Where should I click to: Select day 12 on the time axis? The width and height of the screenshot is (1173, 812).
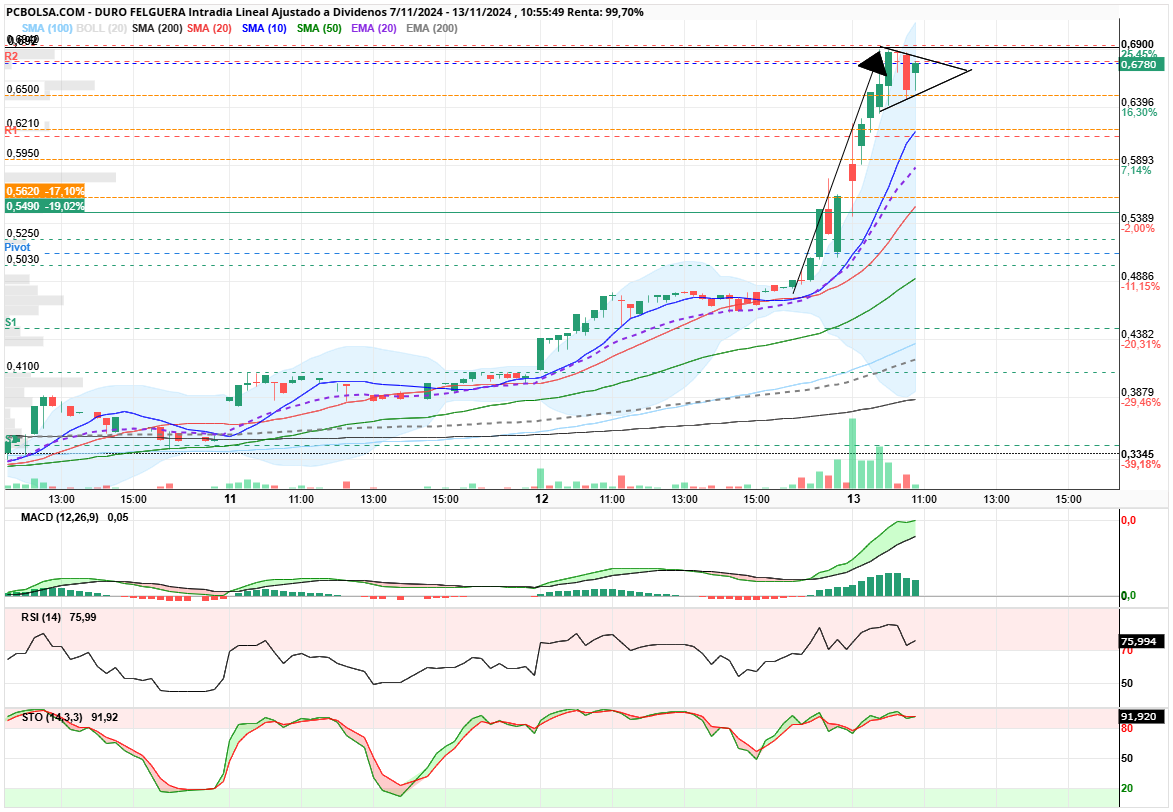pyautogui.click(x=542, y=499)
